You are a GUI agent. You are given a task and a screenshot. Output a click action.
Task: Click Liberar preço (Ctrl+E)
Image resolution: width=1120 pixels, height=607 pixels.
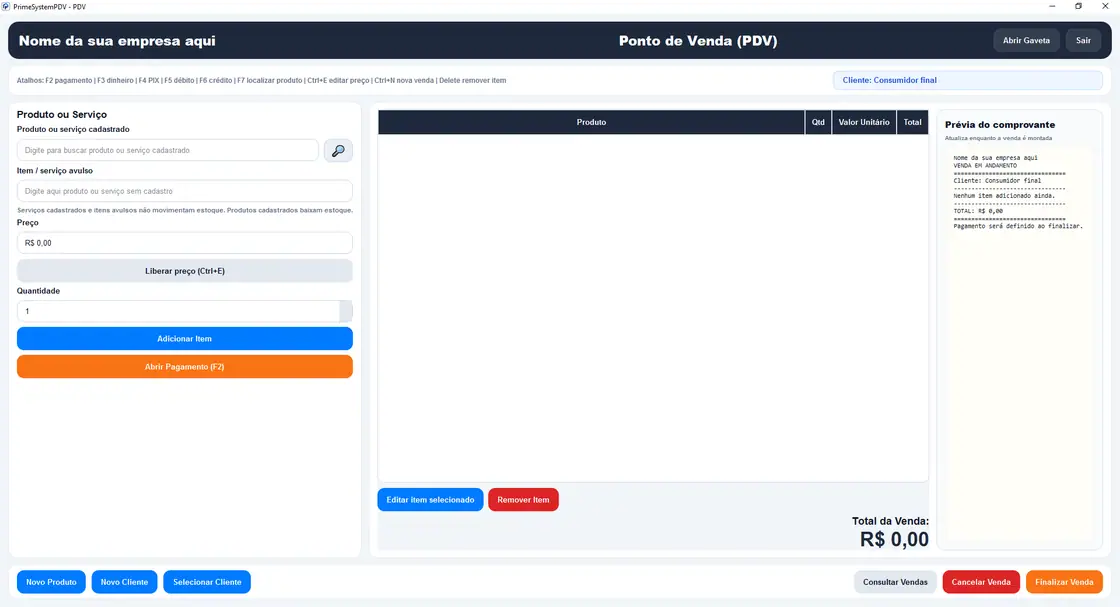pos(184,271)
